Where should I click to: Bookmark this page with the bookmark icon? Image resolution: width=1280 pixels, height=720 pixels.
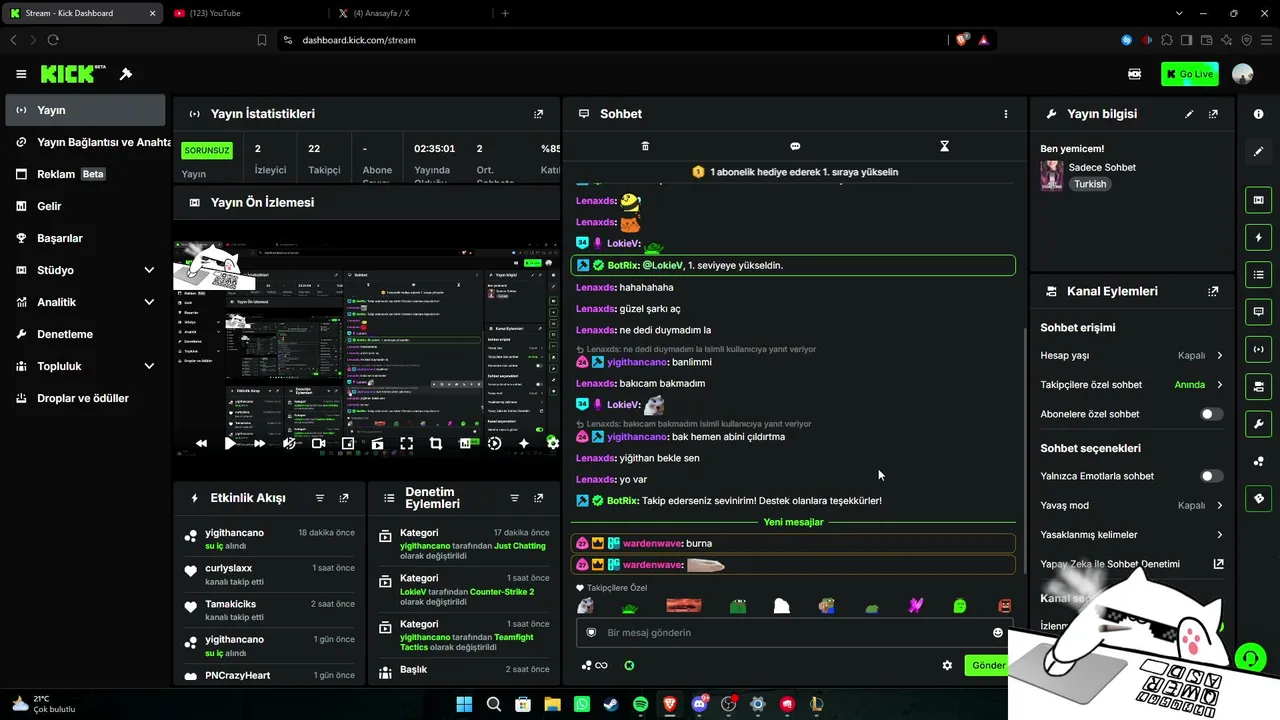pyautogui.click(x=262, y=40)
